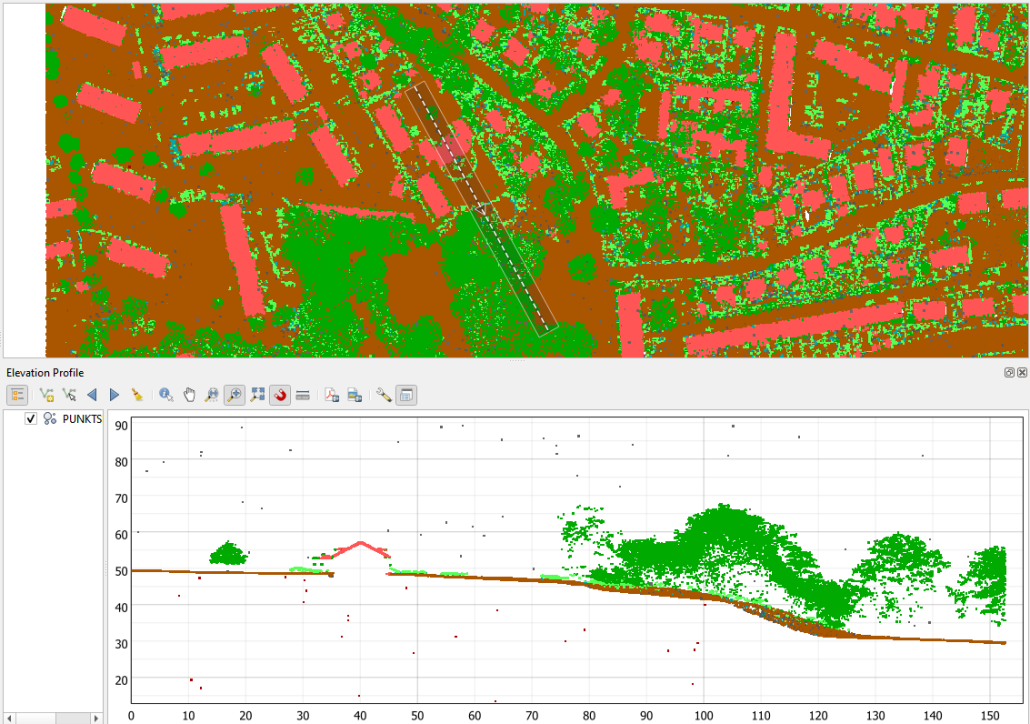The height and width of the screenshot is (724, 1030).
Task: Toggle snapping with the magnet icon
Action: (279, 394)
